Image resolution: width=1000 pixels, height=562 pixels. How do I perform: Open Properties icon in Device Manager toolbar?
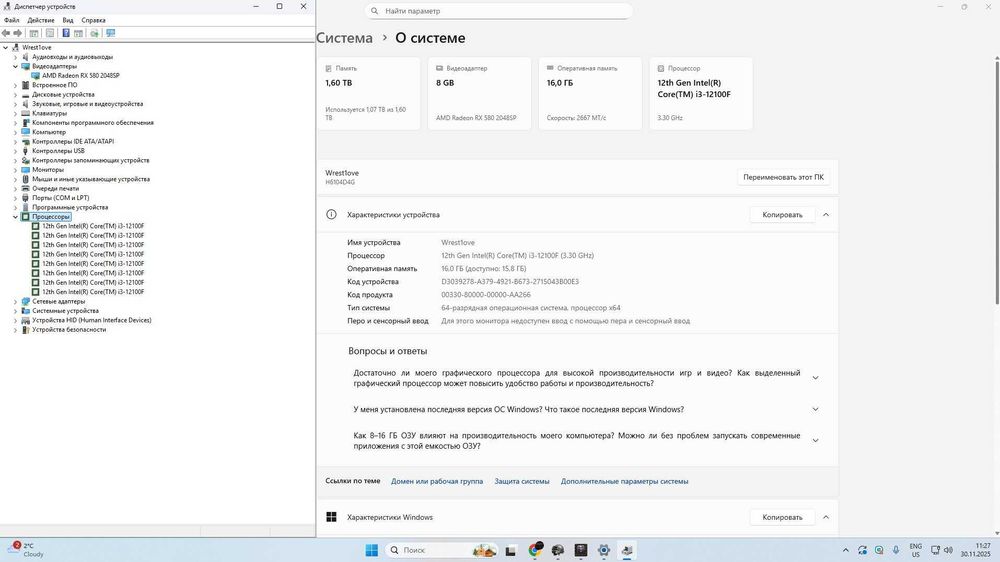tap(50, 33)
